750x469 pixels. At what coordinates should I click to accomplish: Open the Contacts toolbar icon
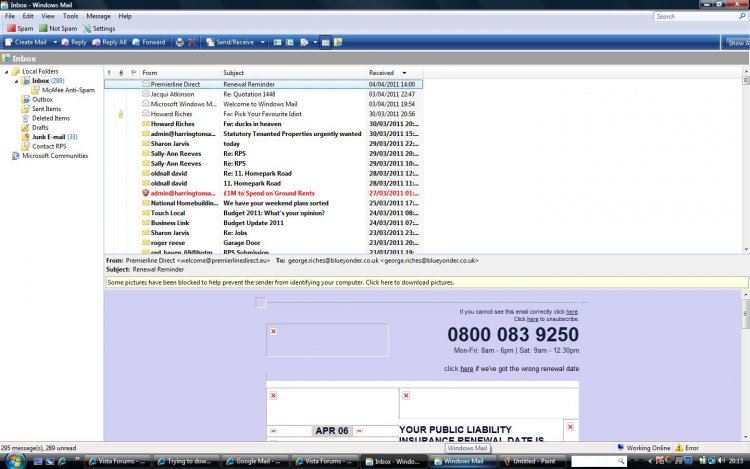pyautogui.click(x=277, y=42)
